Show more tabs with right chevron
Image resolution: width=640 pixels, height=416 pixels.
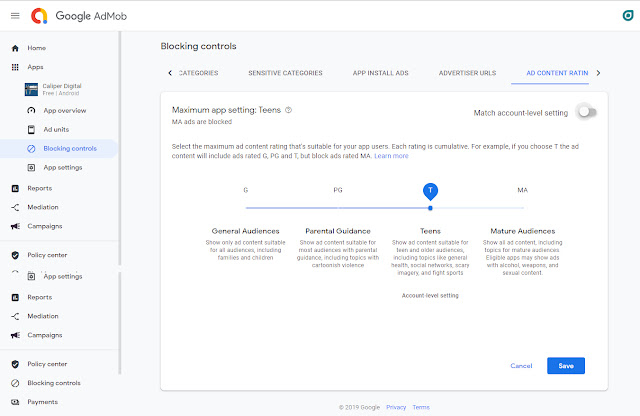click(598, 73)
